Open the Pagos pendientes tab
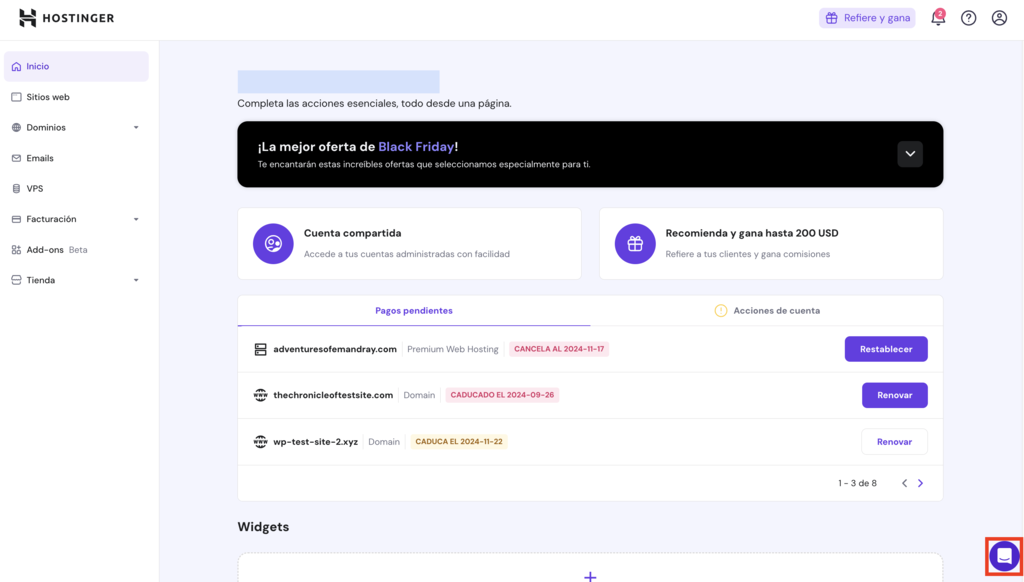1024x582 pixels. [x=413, y=310]
